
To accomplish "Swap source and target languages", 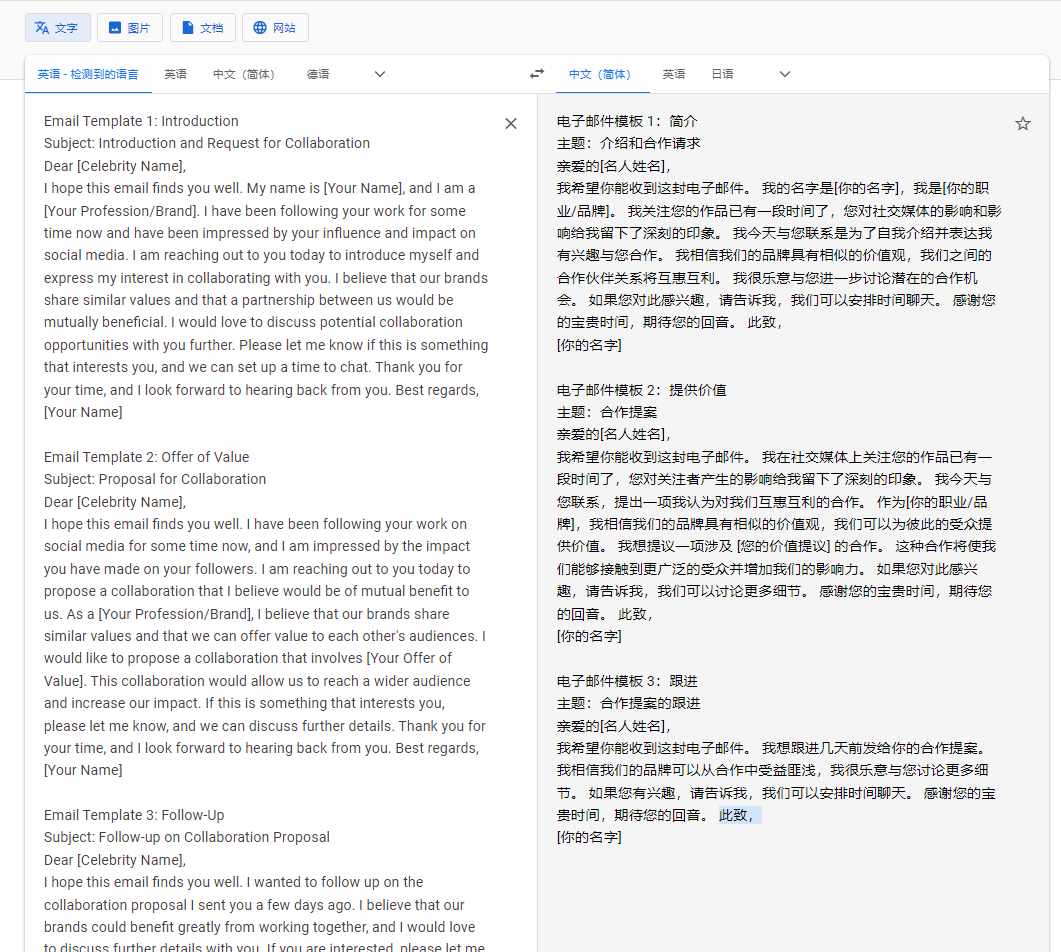I will coord(537,74).
